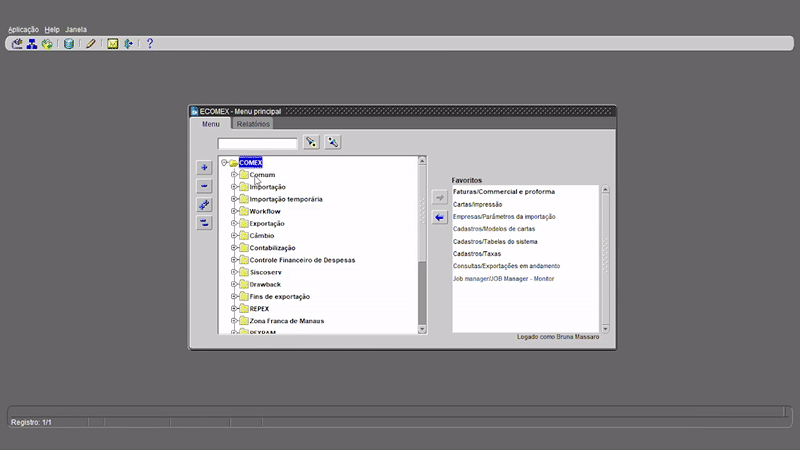Click the Favoritos scrollbar up arrow
The image size is (800, 450).
[x=605, y=189]
